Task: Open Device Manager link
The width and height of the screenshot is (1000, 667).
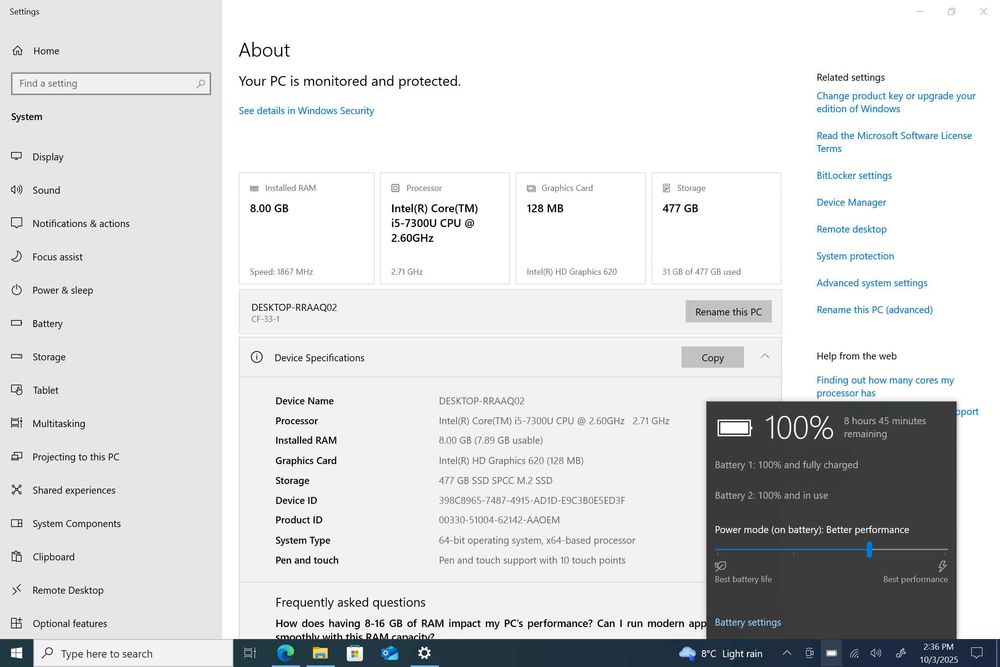Action: [851, 202]
